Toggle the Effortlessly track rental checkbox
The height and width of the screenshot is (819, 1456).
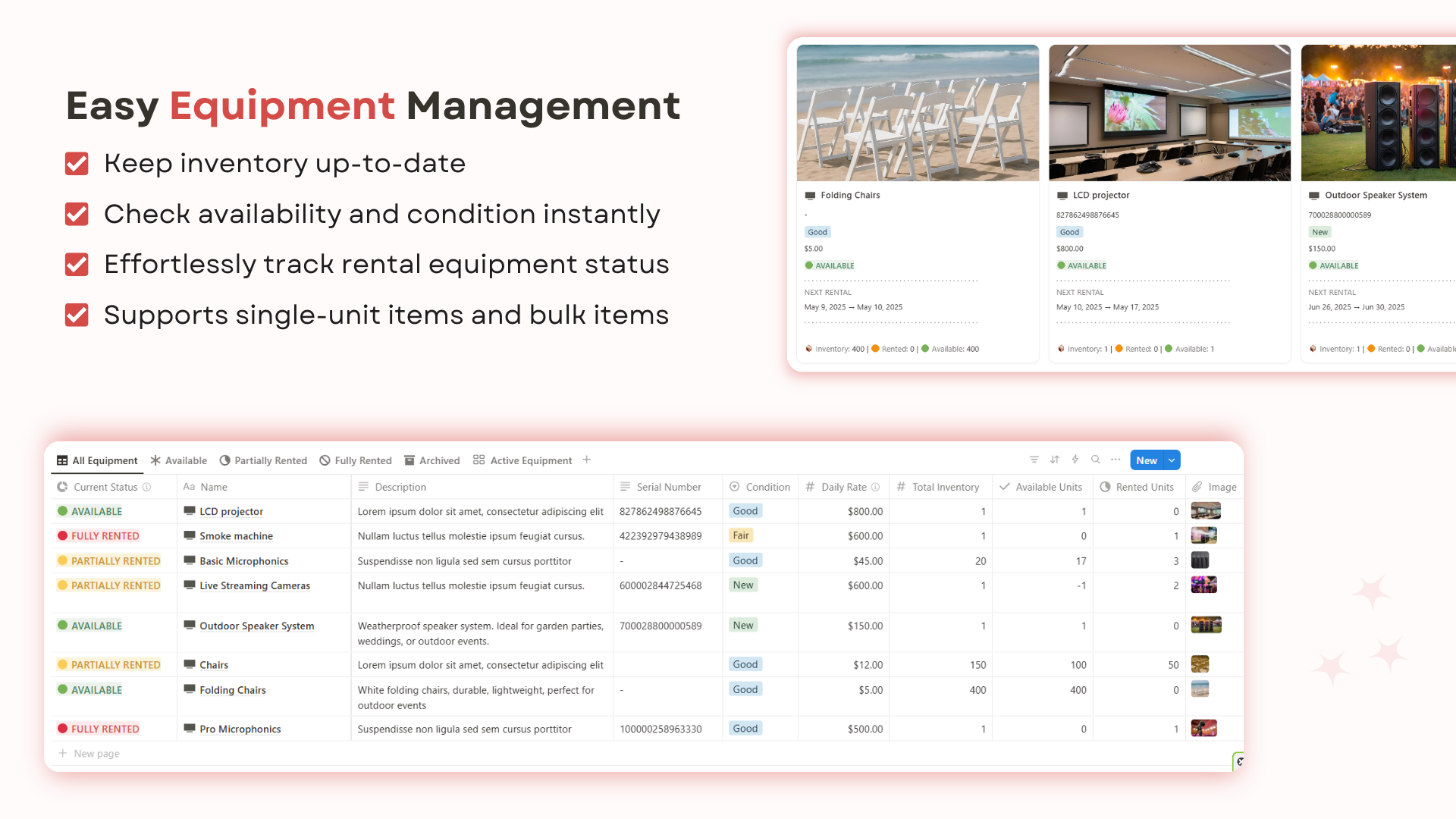point(77,265)
